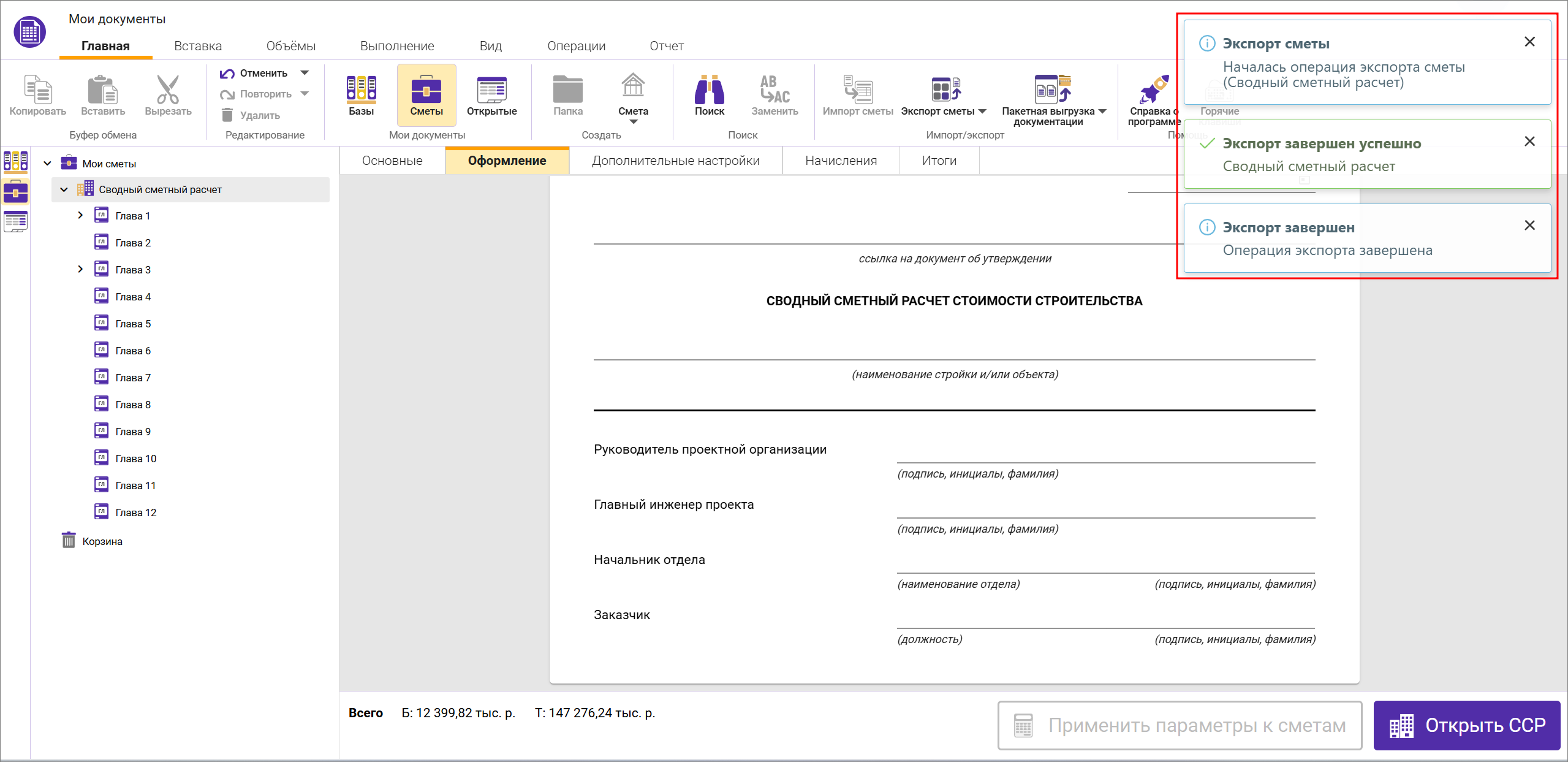The height and width of the screenshot is (762, 1568).
Task: Collapse the Сводный сметный расчет node
Action: pos(64,189)
